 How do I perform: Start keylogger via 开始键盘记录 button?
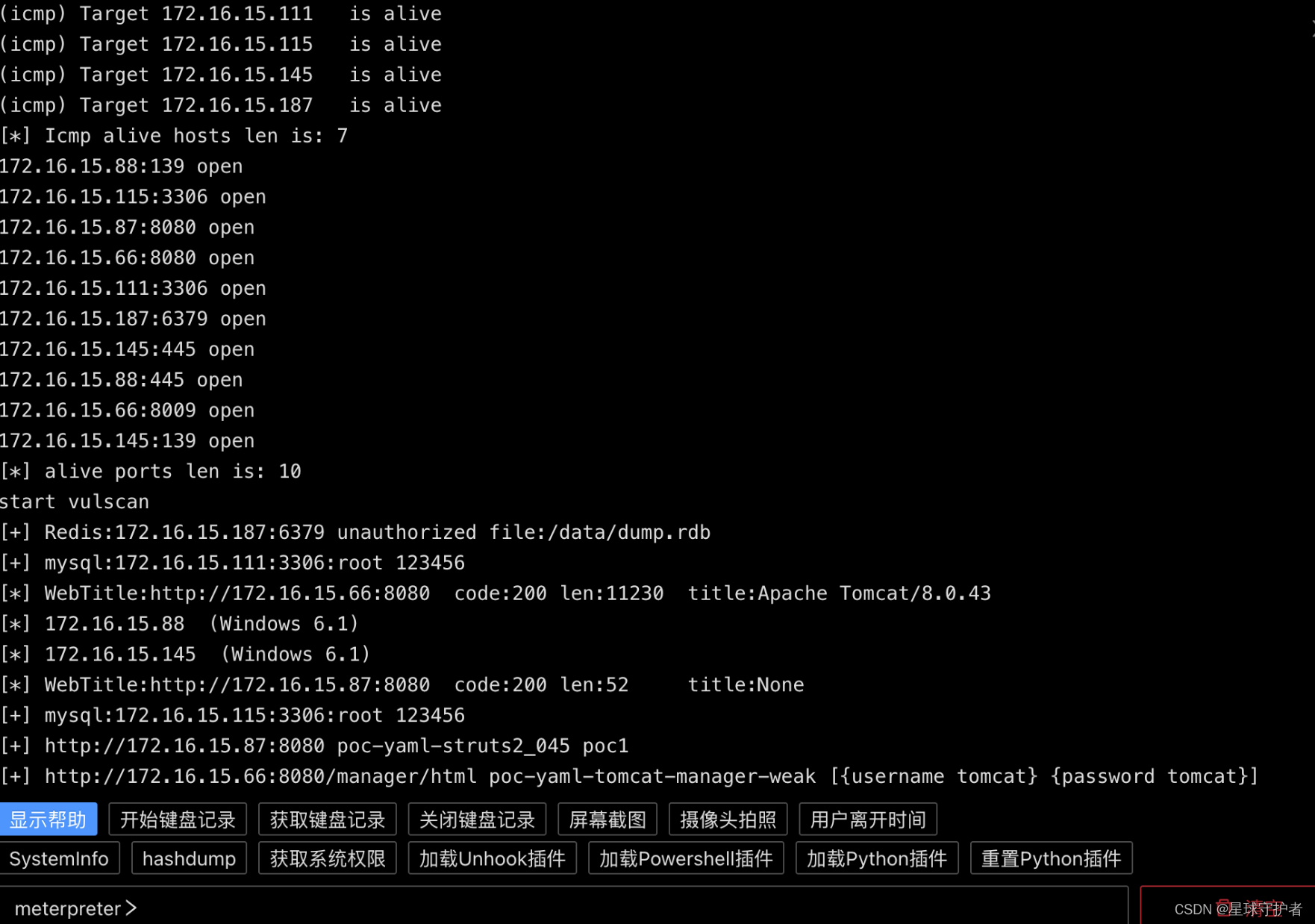(177, 819)
